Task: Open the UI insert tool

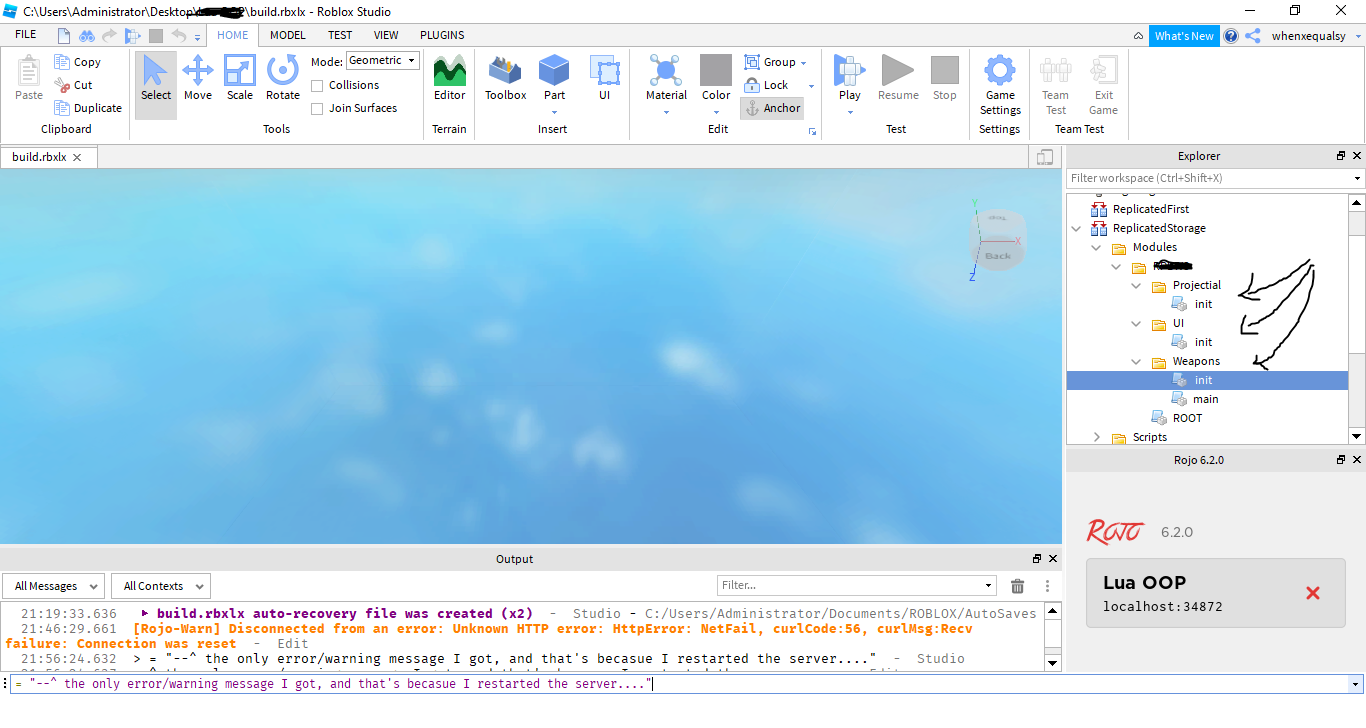Action: pyautogui.click(x=605, y=79)
